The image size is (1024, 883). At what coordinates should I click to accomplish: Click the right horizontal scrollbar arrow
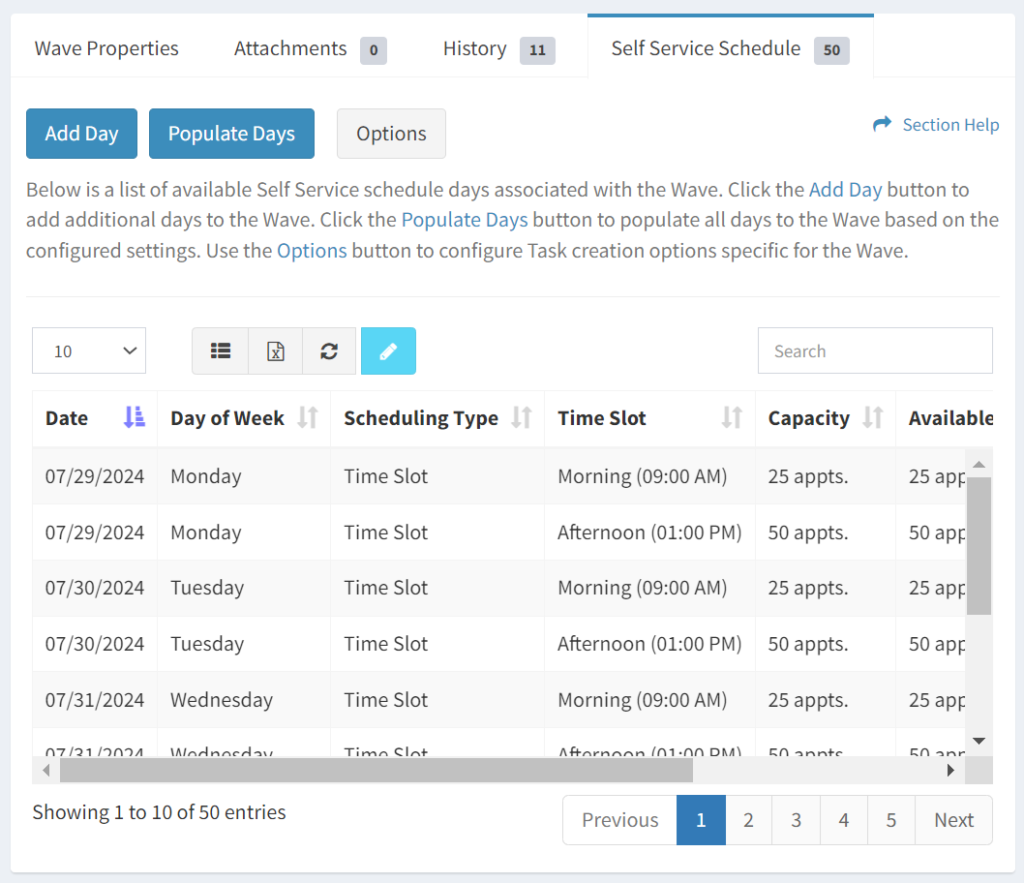951,770
